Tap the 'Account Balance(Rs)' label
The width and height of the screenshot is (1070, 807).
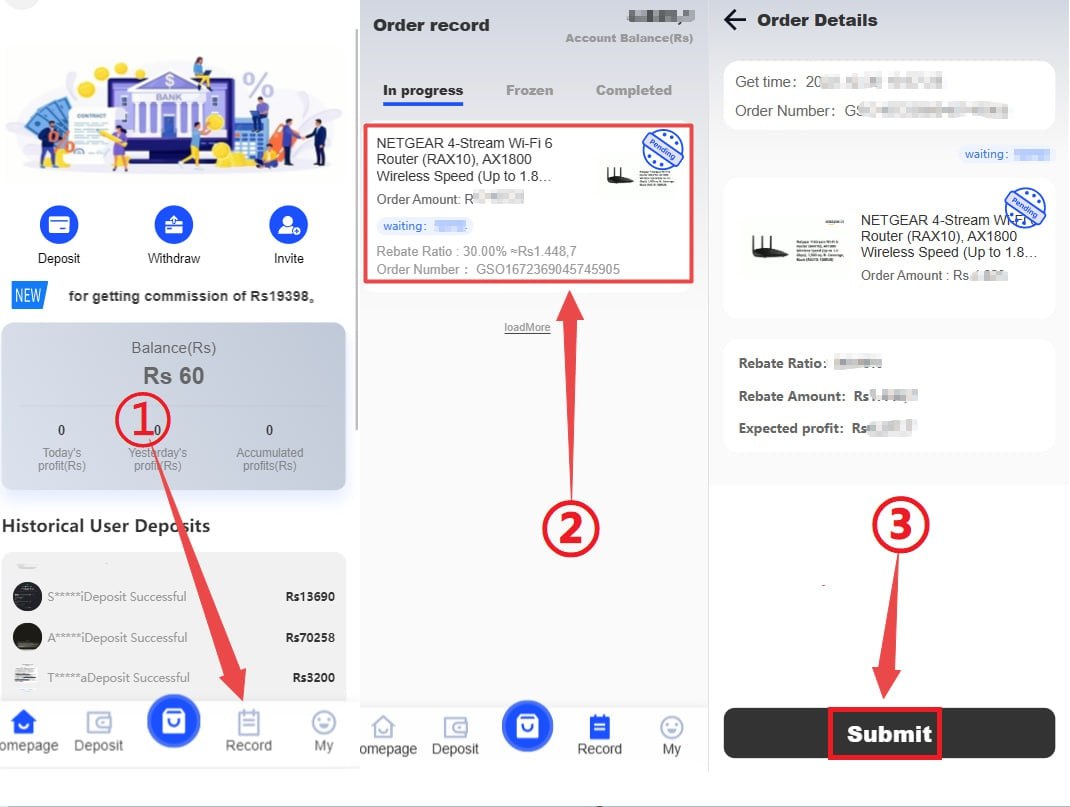click(628, 38)
